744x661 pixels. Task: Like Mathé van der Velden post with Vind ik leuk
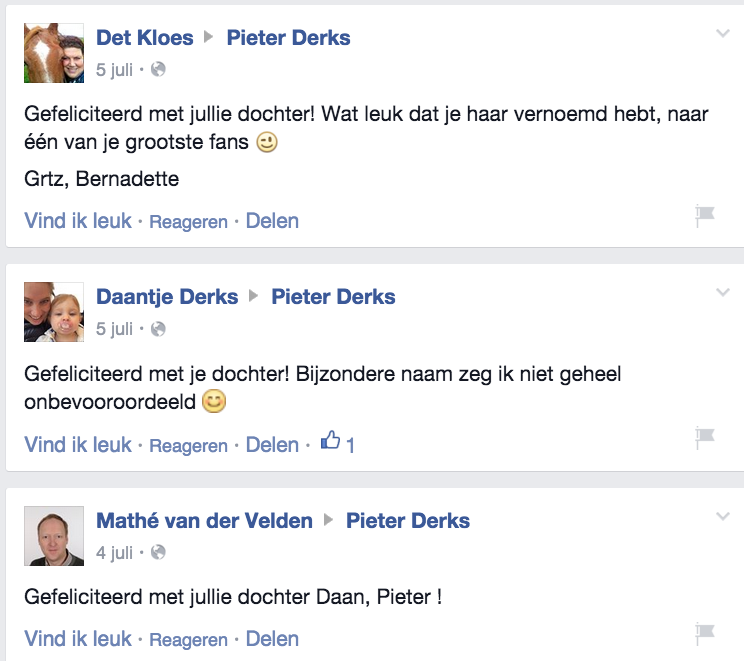(x=78, y=638)
